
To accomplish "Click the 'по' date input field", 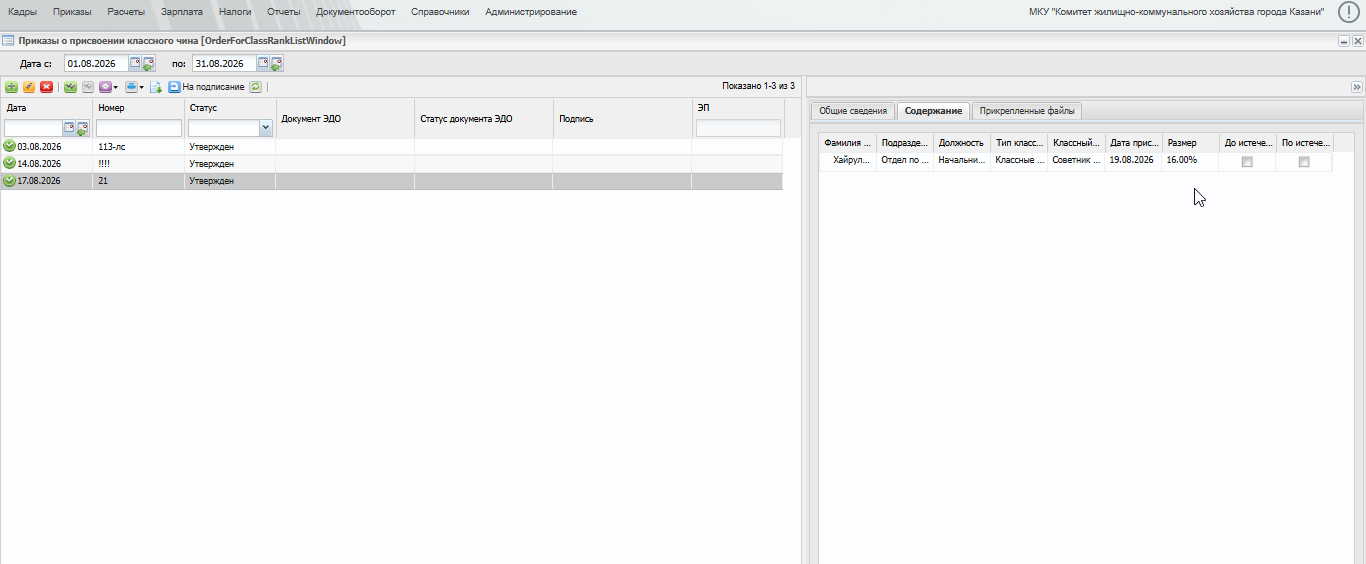I will (x=224, y=63).
